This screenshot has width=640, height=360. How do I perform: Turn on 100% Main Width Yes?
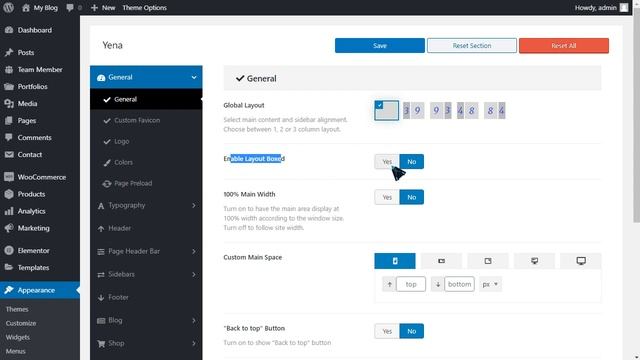(x=387, y=197)
